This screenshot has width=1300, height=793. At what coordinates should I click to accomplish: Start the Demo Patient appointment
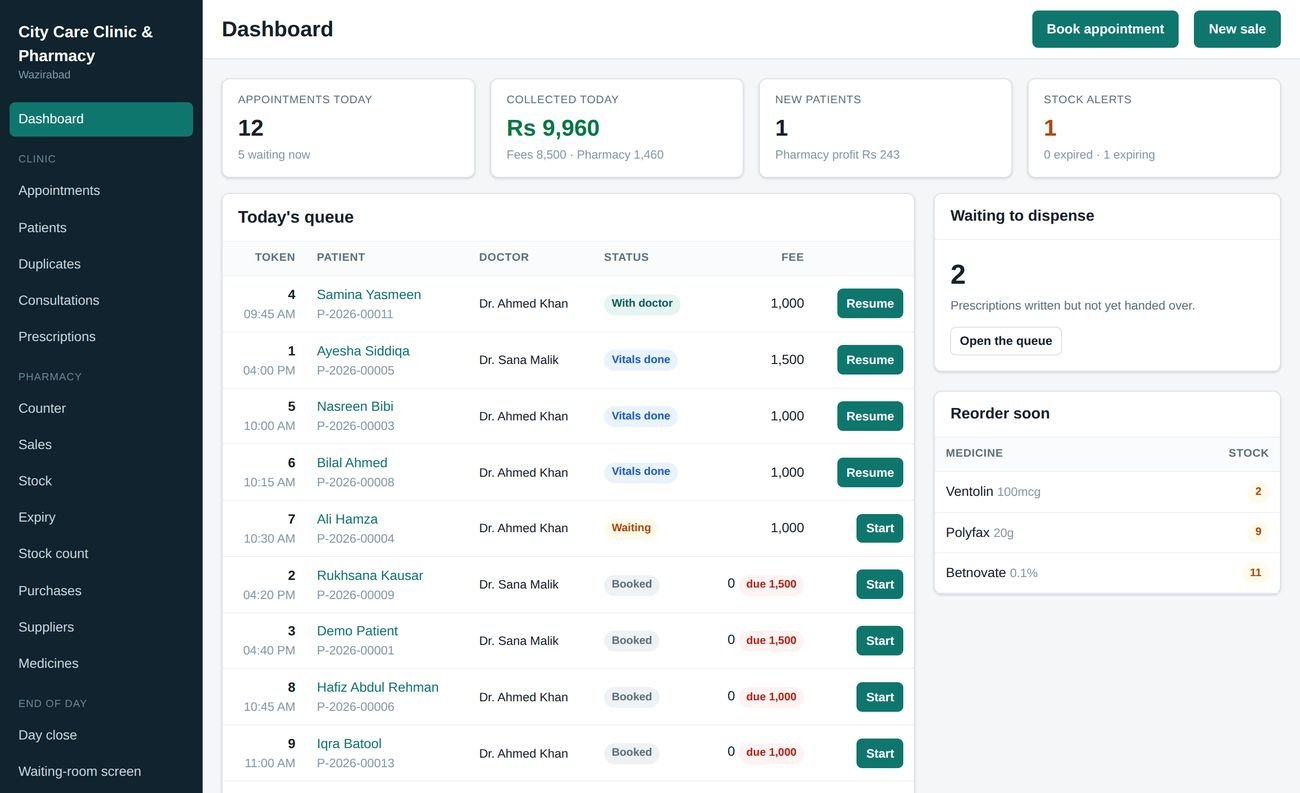pyautogui.click(x=880, y=641)
